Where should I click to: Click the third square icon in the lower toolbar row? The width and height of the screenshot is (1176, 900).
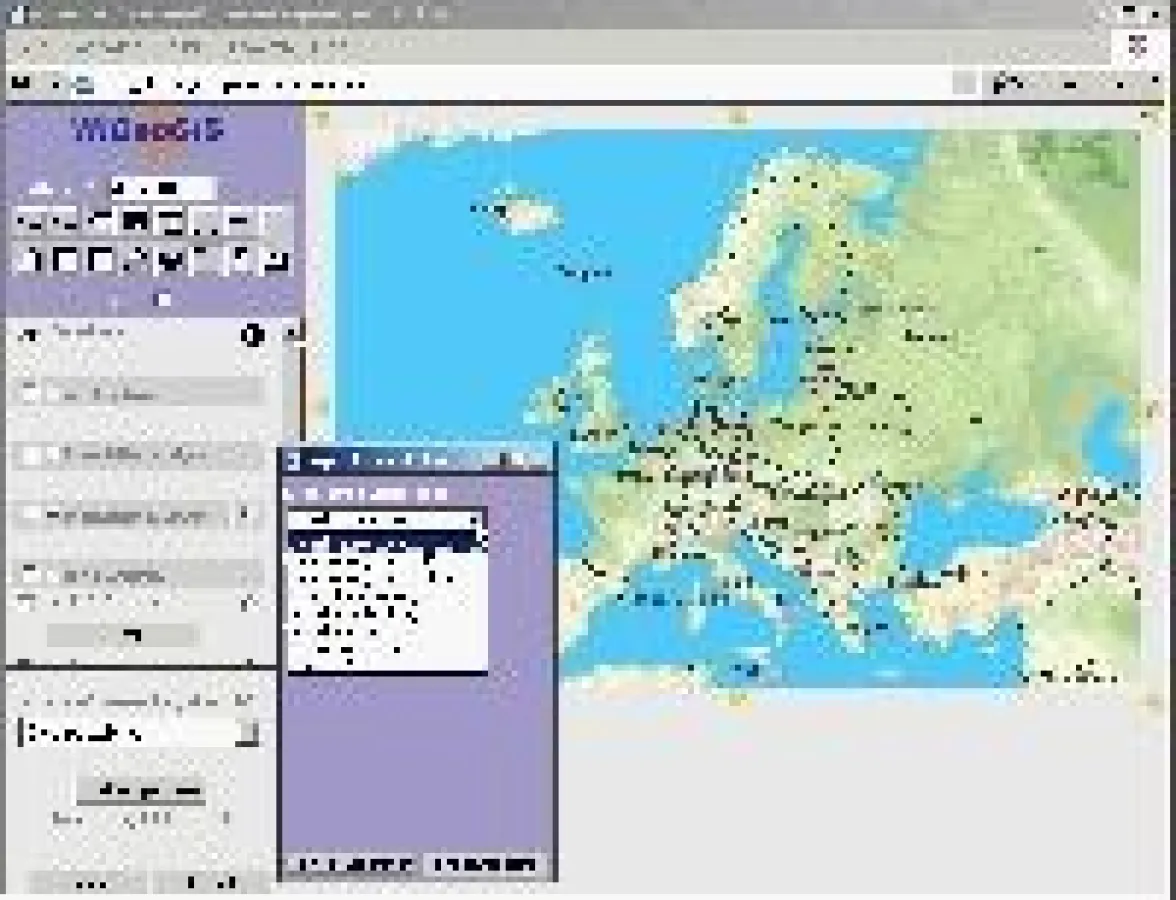(x=102, y=261)
